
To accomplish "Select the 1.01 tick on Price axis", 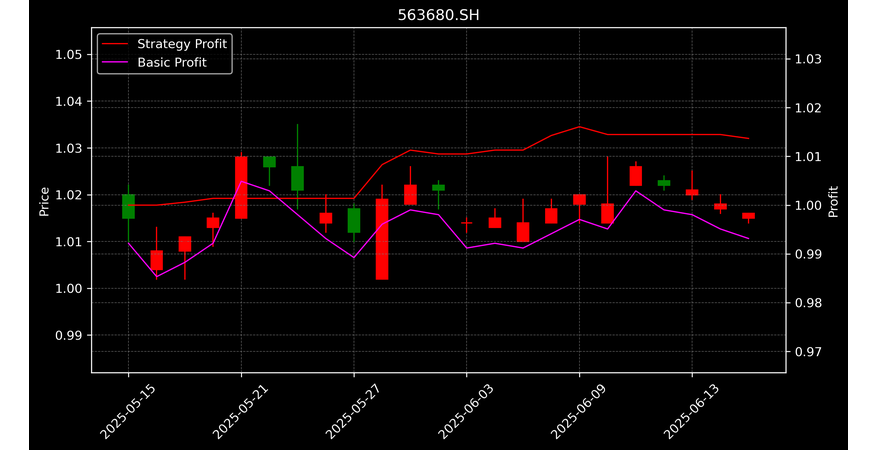I will tap(69, 242).
